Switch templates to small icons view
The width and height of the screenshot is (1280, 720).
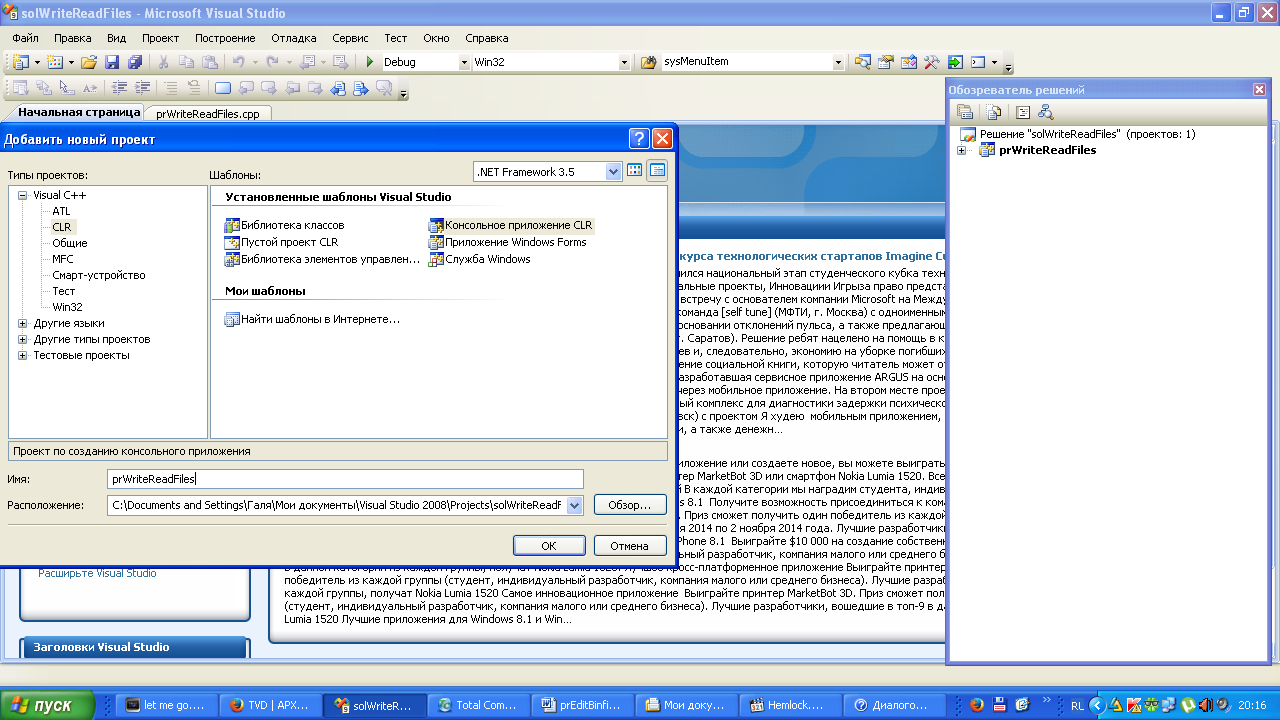[657, 171]
